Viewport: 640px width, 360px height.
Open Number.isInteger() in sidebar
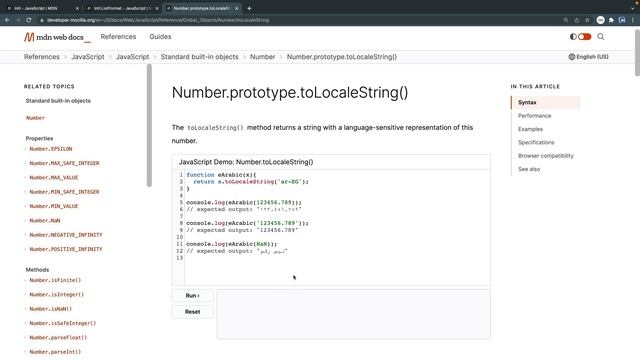56,294
